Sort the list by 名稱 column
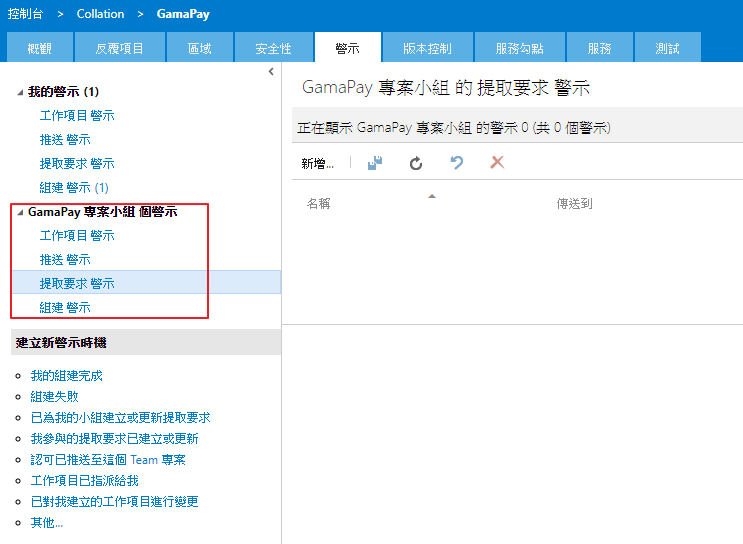743x544 pixels. click(x=319, y=203)
